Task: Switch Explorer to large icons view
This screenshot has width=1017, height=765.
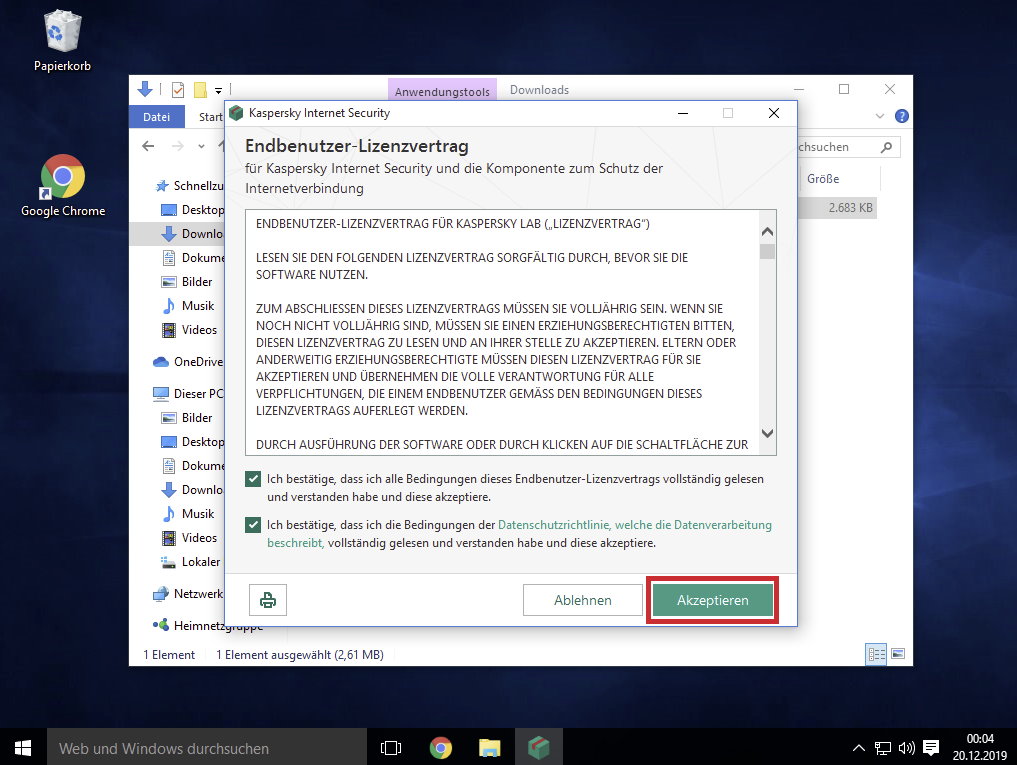Action: [898, 654]
